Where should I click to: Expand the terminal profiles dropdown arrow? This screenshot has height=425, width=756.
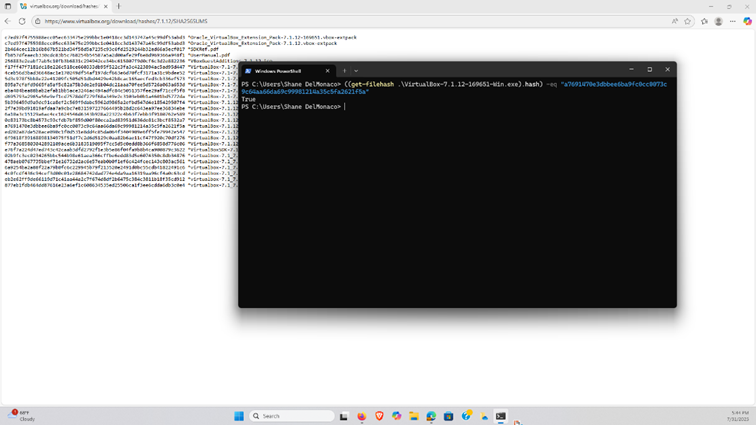point(356,71)
